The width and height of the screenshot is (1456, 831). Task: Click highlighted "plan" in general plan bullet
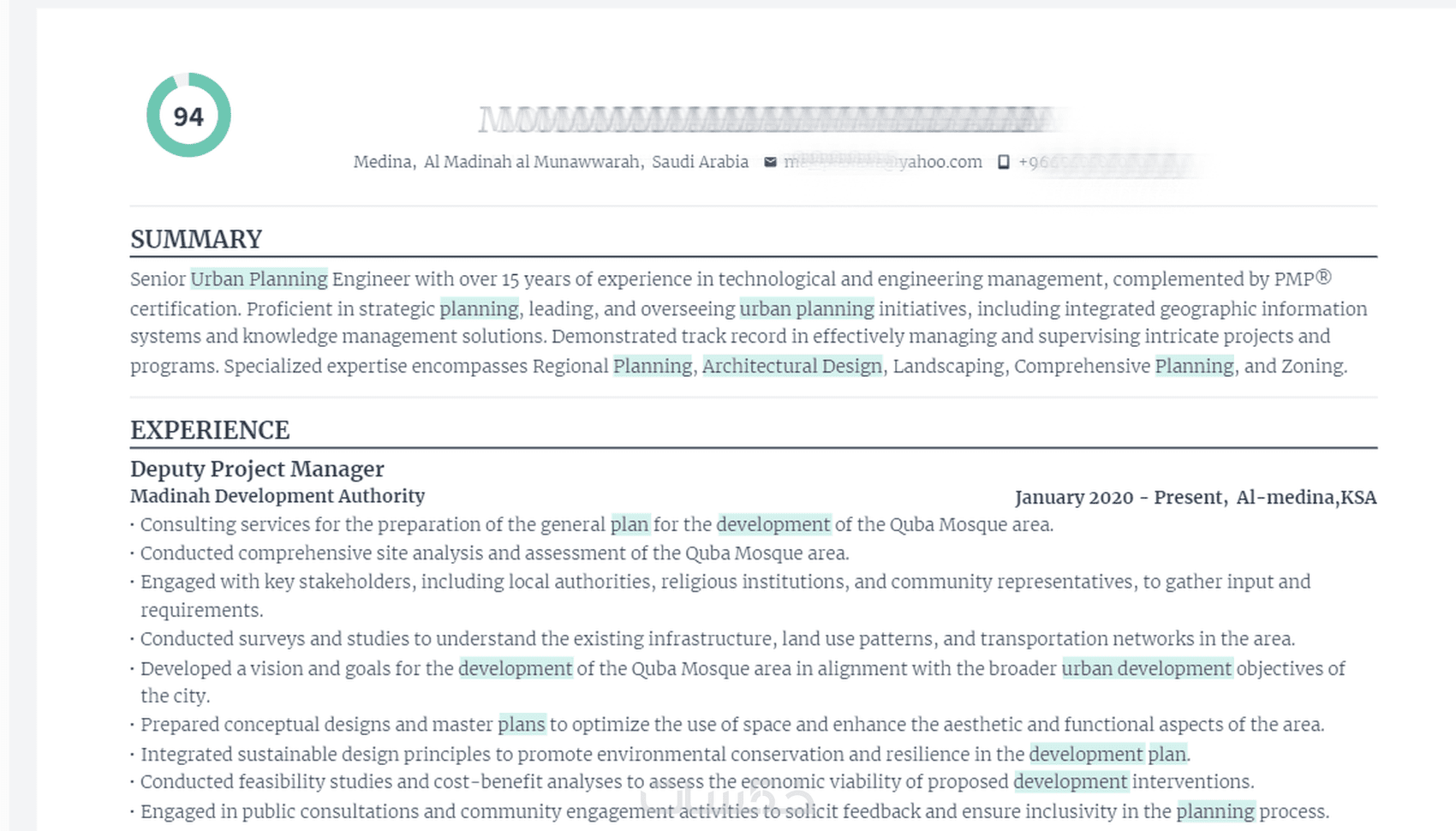(x=630, y=524)
